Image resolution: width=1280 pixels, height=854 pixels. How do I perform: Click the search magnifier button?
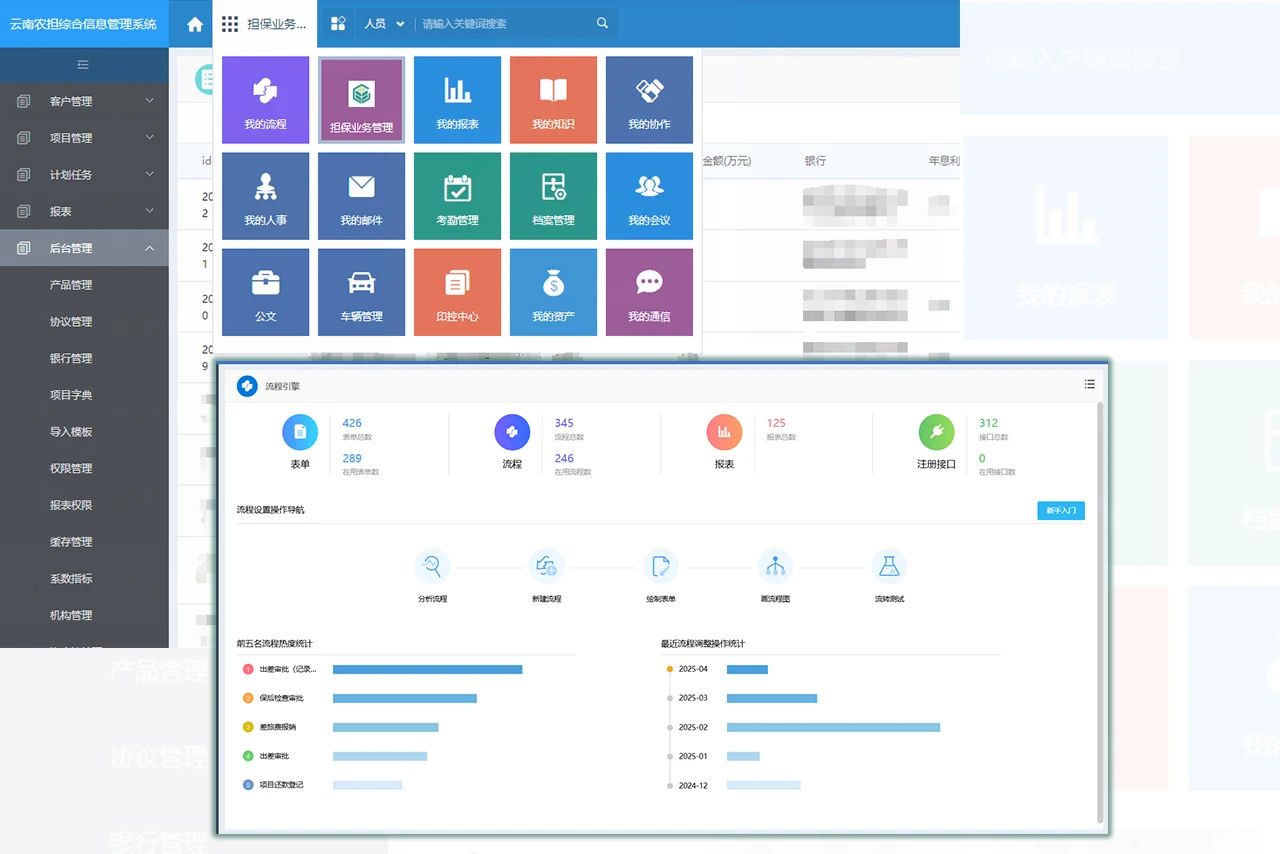[602, 24]
